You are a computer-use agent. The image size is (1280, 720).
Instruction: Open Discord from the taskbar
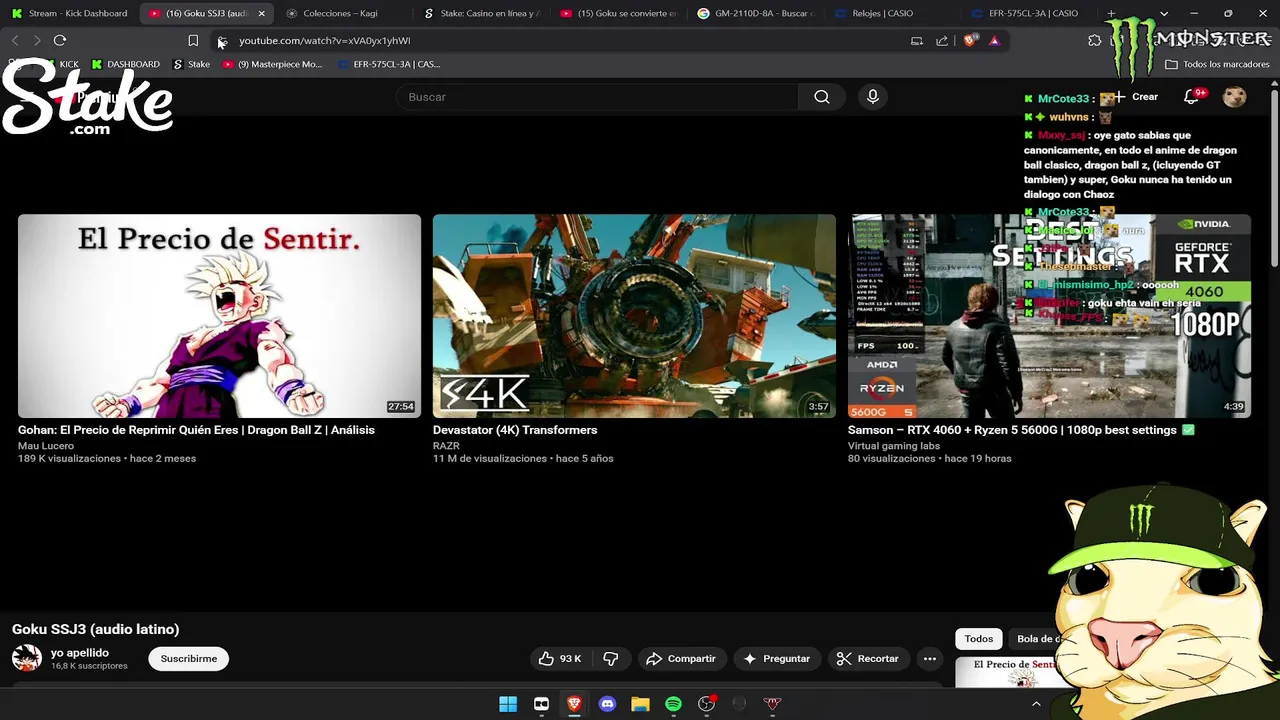click(607, 704)
